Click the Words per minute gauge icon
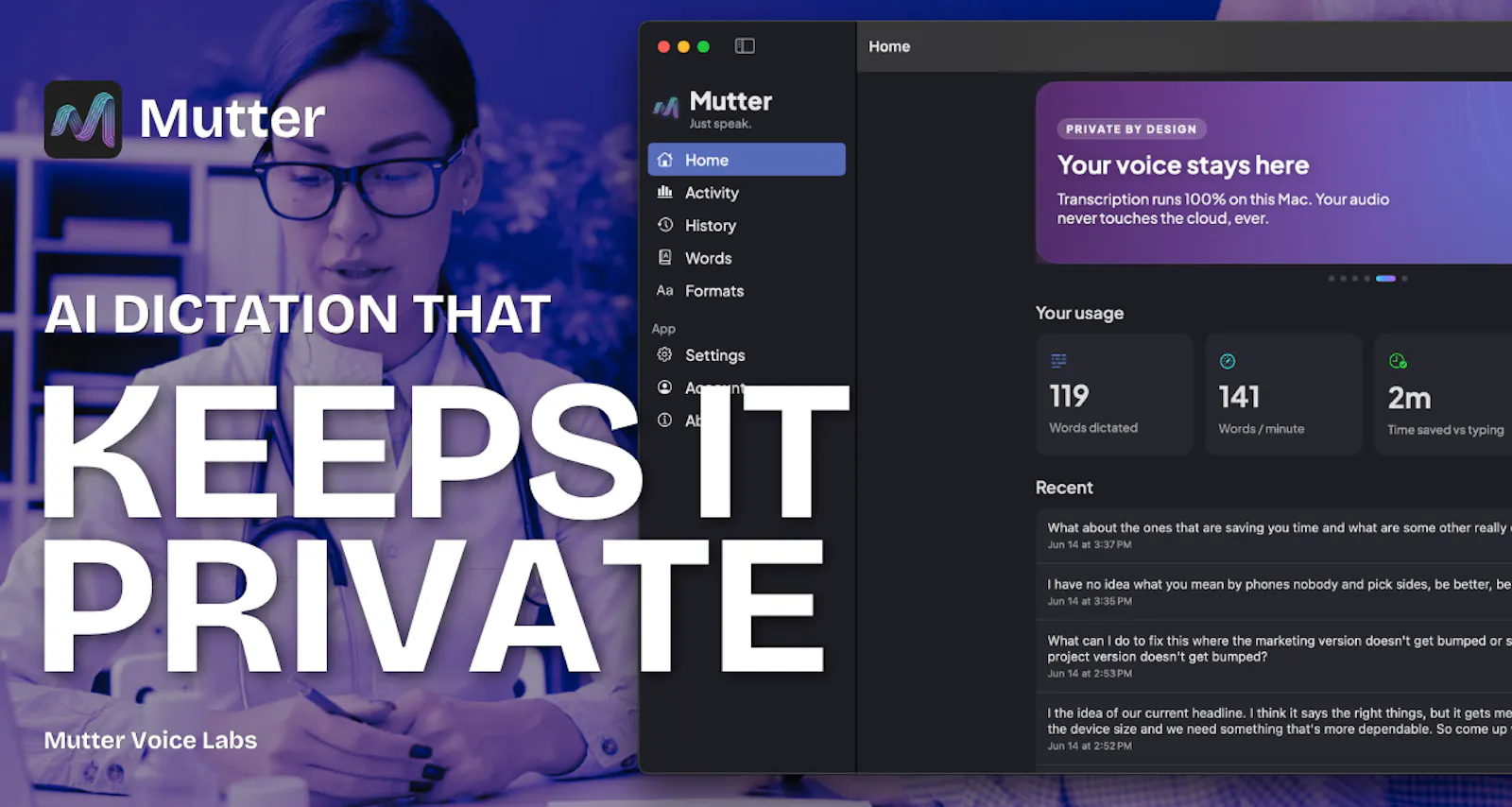 [1228, 361]
